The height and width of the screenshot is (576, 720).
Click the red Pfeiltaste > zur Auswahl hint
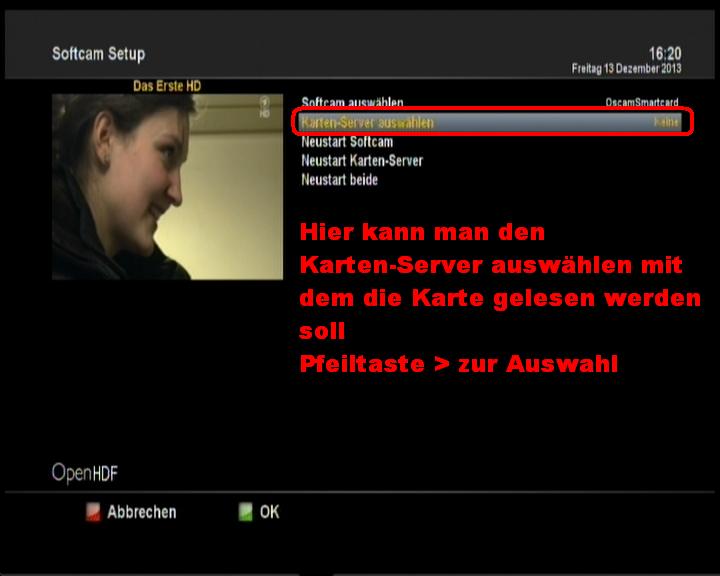click(458, 365)
